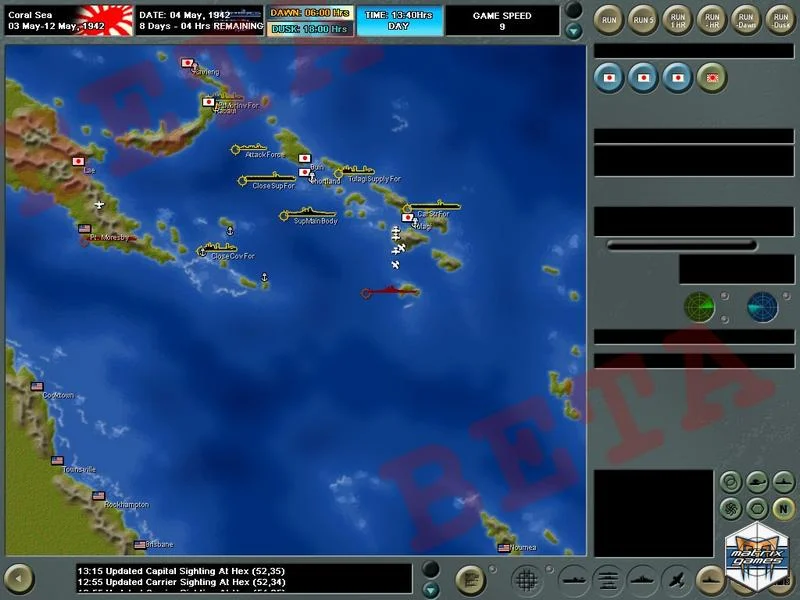Viewport: 800px width, 600px height.
Task: Toggle the hexagon outline button
Action: 757,506
